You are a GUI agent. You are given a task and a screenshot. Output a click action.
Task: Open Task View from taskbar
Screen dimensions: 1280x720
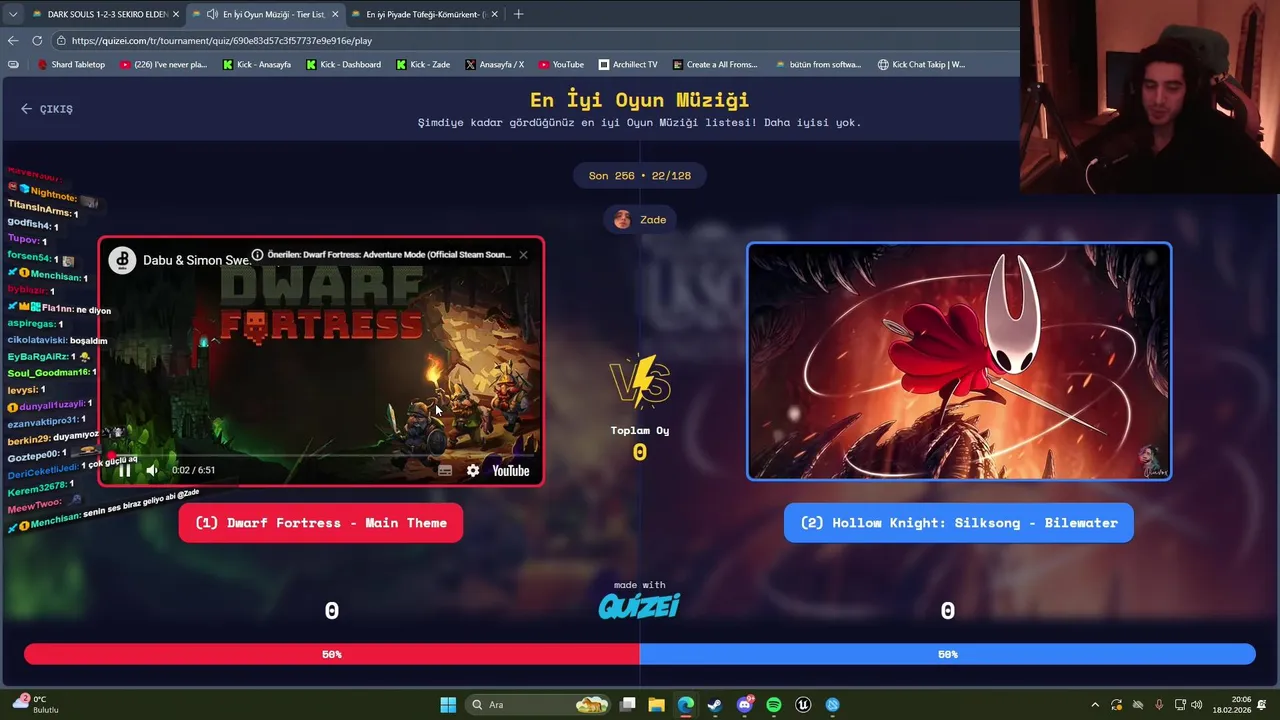point(627,705)
